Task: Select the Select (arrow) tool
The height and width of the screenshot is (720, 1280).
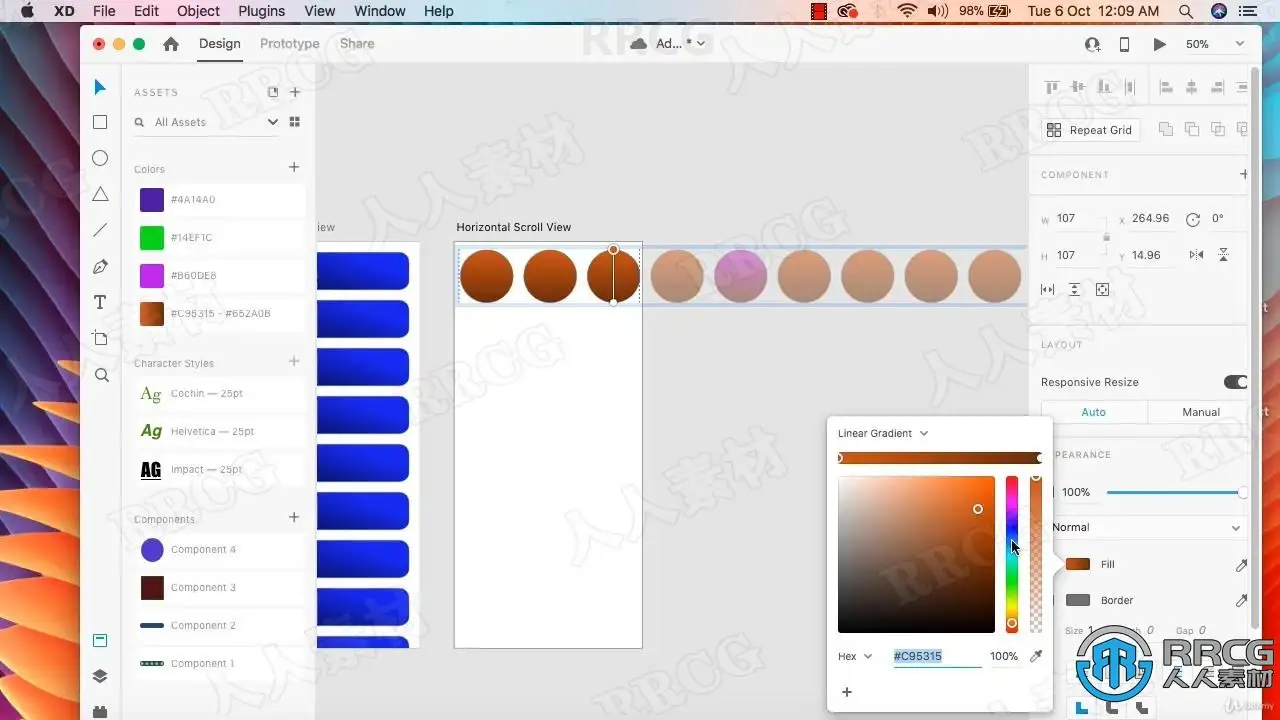Action: tap(100, 87)
